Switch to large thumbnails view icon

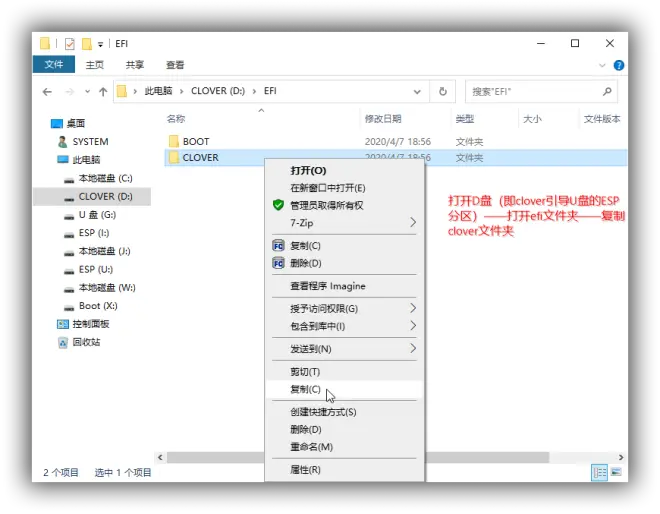[x=616, y=472]
